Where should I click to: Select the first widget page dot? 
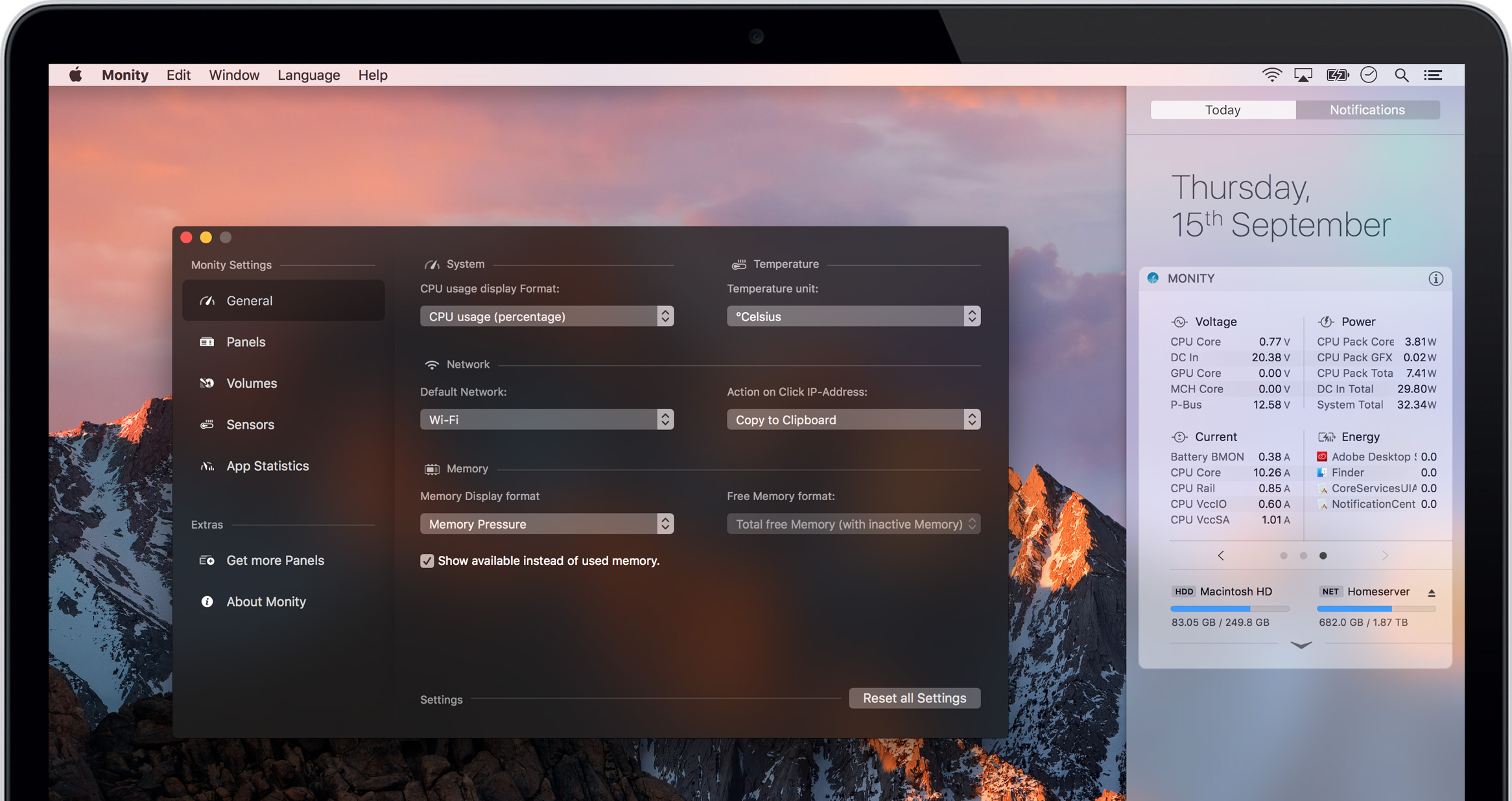coord(1283,556)
